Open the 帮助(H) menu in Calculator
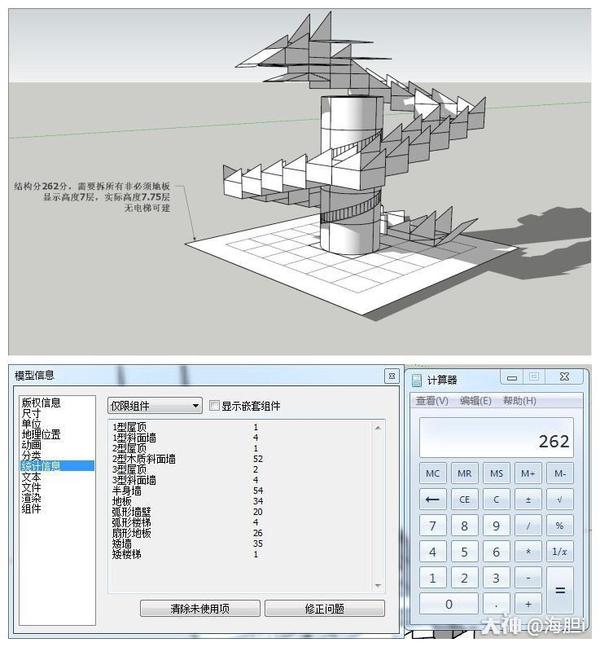Screen dimensions: 600x647 click(520, 401)
